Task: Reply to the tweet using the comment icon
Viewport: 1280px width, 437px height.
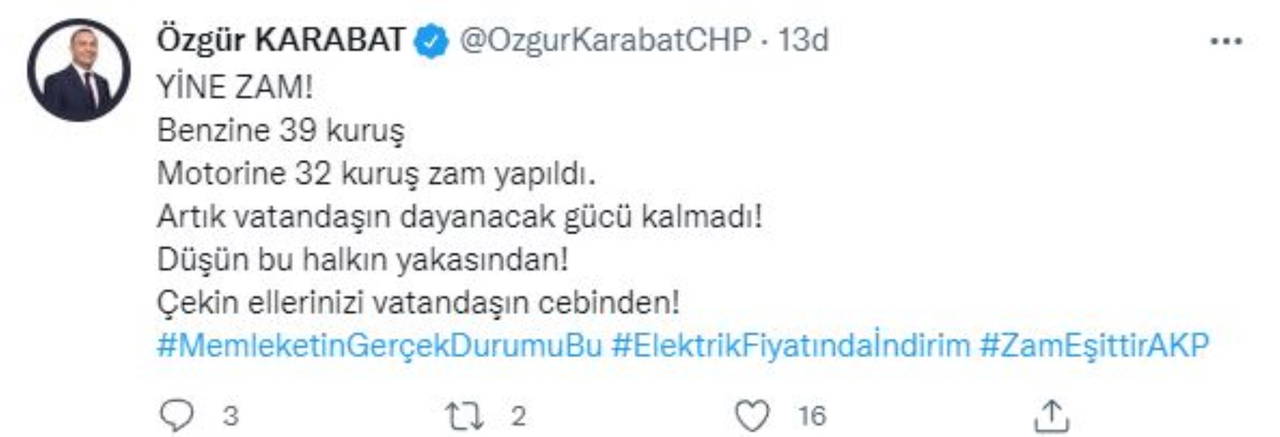Action: [x=175, y=412]
